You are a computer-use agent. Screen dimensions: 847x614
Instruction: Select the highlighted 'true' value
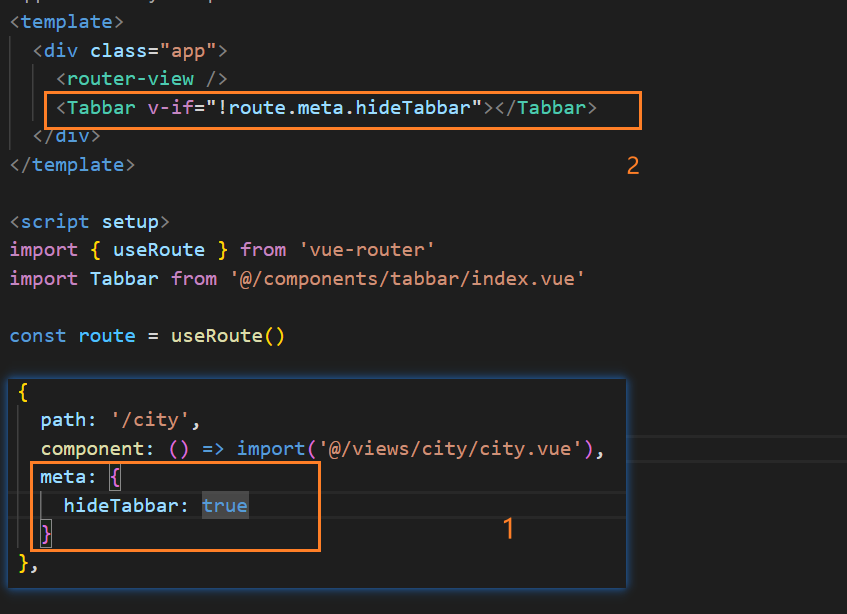click(x=225, y=506)
